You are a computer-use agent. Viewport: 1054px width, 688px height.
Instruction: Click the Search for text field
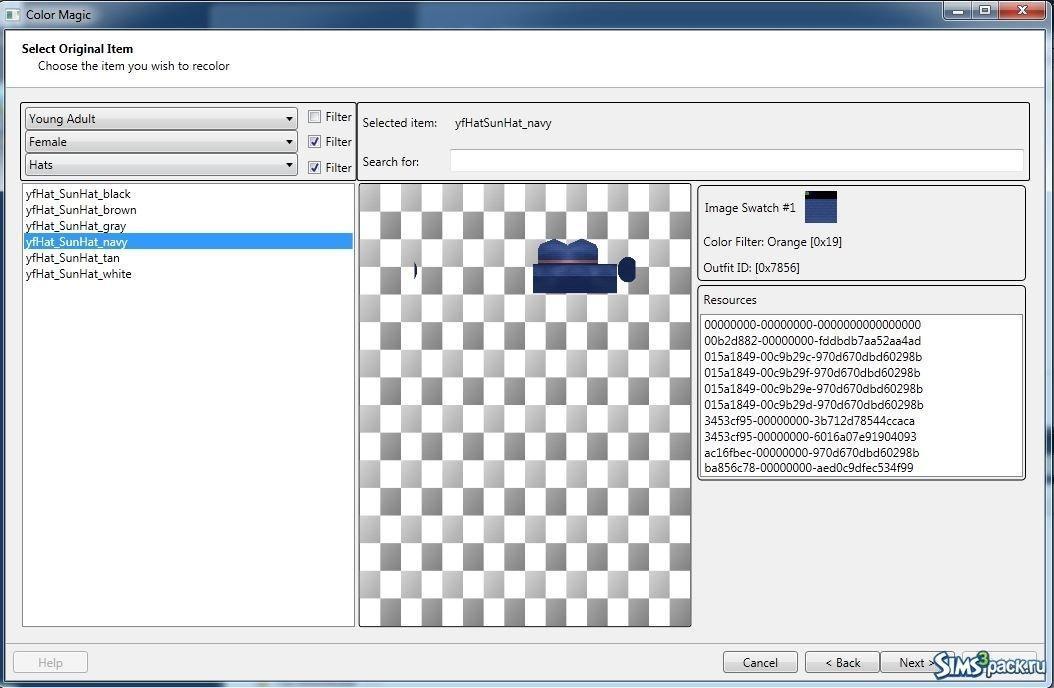(x=736, y=161)
